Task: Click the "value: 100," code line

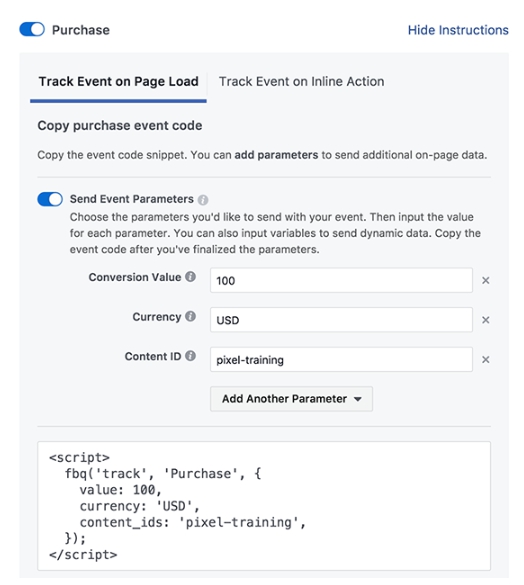Action: click(x=120, y=490)
